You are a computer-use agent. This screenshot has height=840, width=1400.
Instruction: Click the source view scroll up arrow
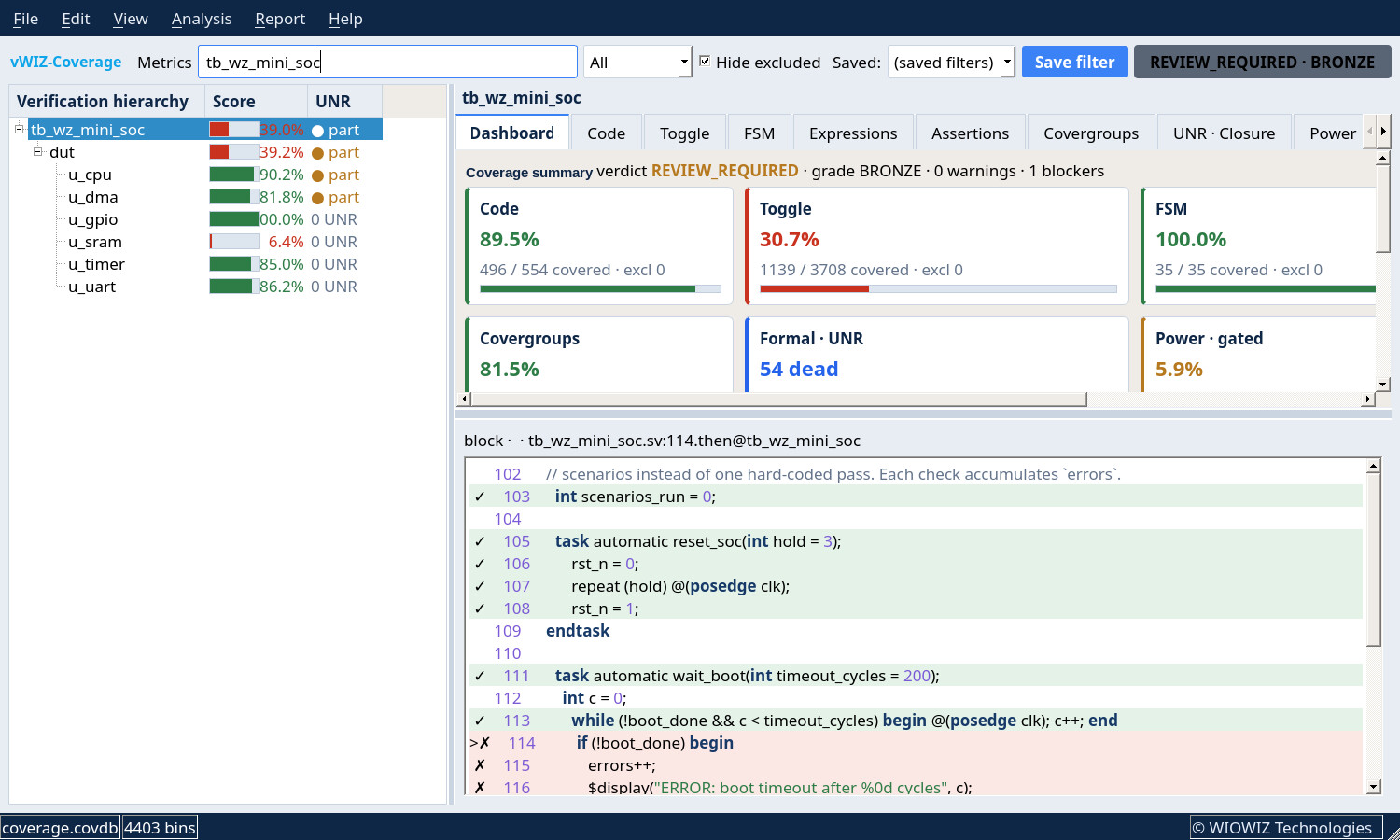(1373, 466)
